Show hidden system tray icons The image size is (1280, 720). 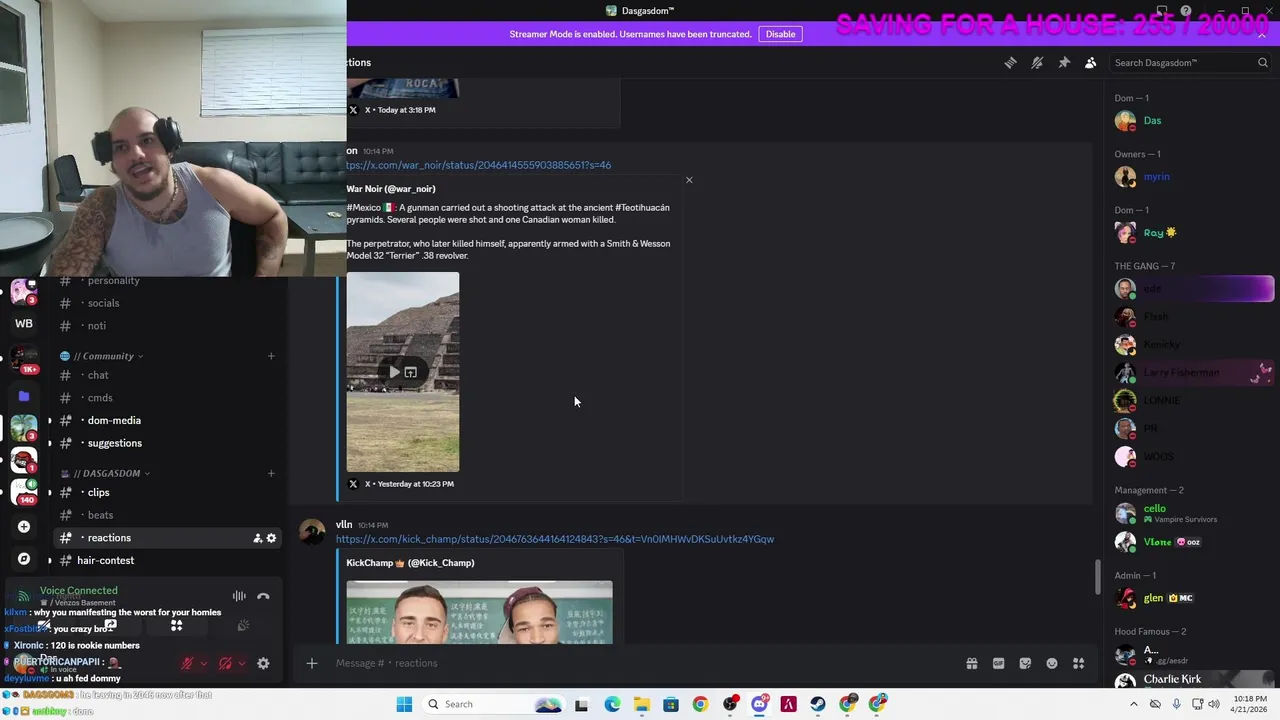click(1133, 704)
